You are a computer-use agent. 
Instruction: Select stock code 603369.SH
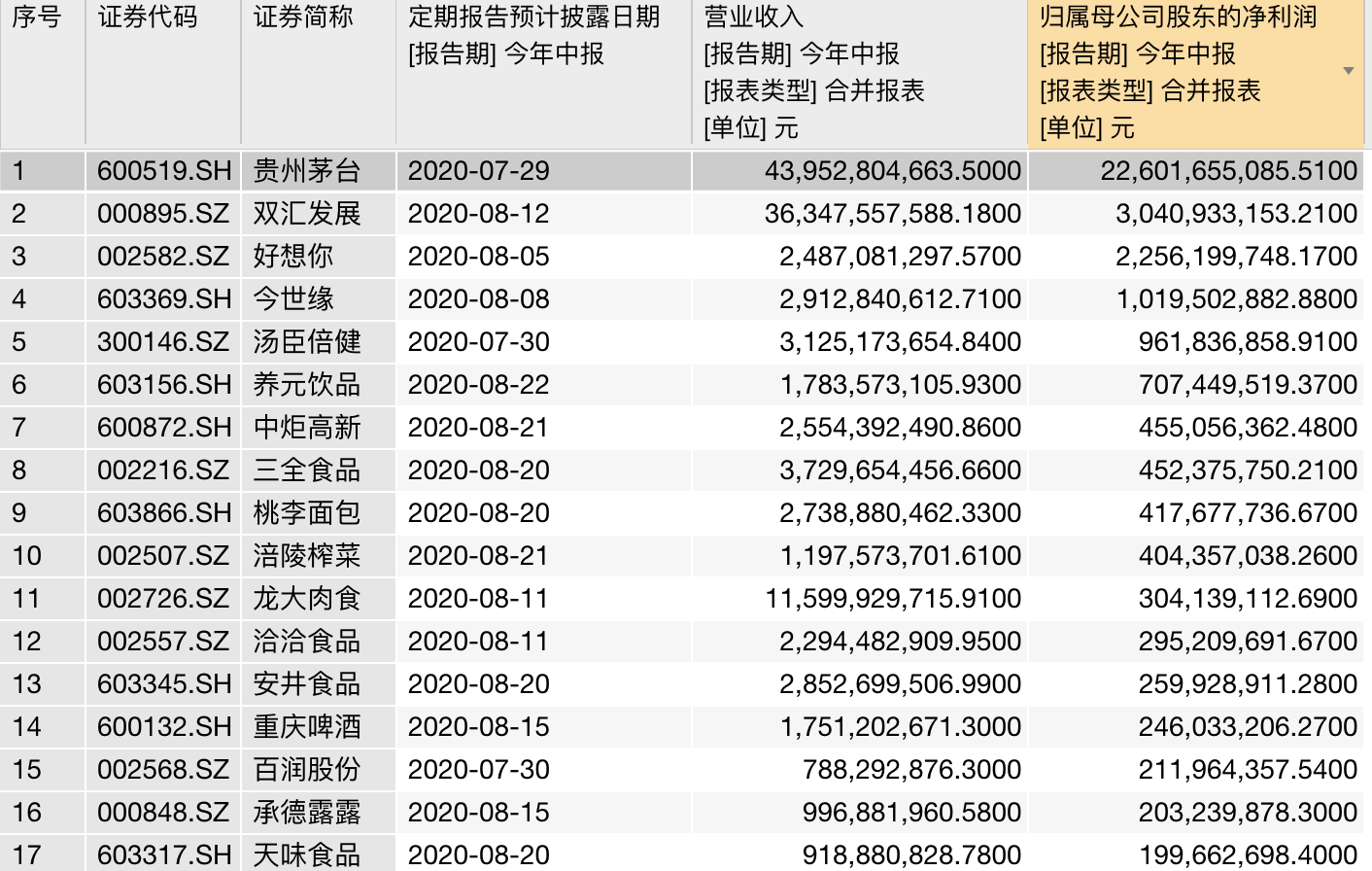[164, 299]
